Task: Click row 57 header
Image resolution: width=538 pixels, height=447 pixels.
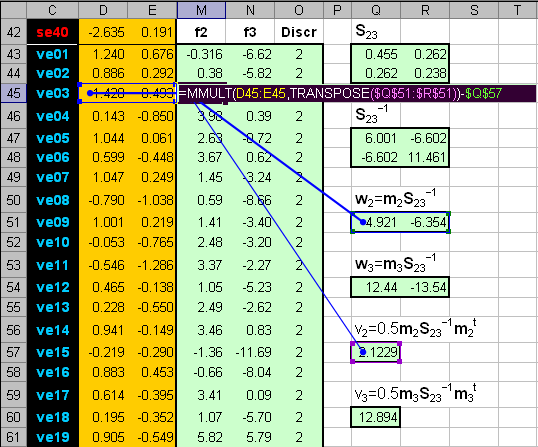Action: pyautogui.click(x=13, y=352)
